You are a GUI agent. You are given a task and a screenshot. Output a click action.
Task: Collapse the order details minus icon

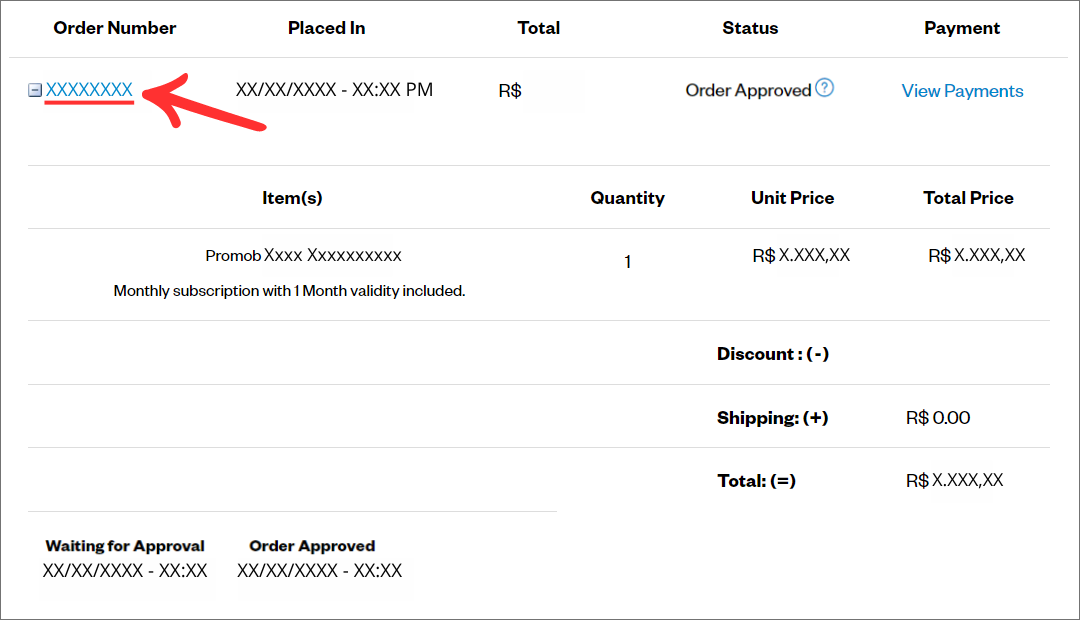tap(34, 90)
